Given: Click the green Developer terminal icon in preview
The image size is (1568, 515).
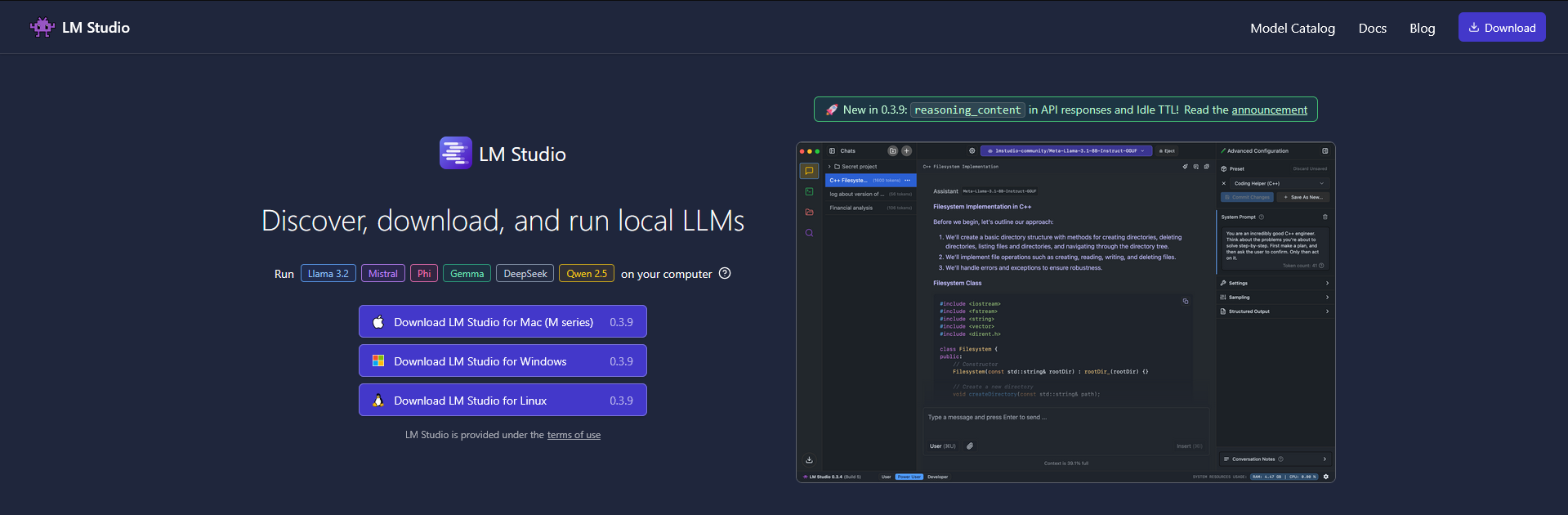Looking at the screenshot, I should click(809, 191).
